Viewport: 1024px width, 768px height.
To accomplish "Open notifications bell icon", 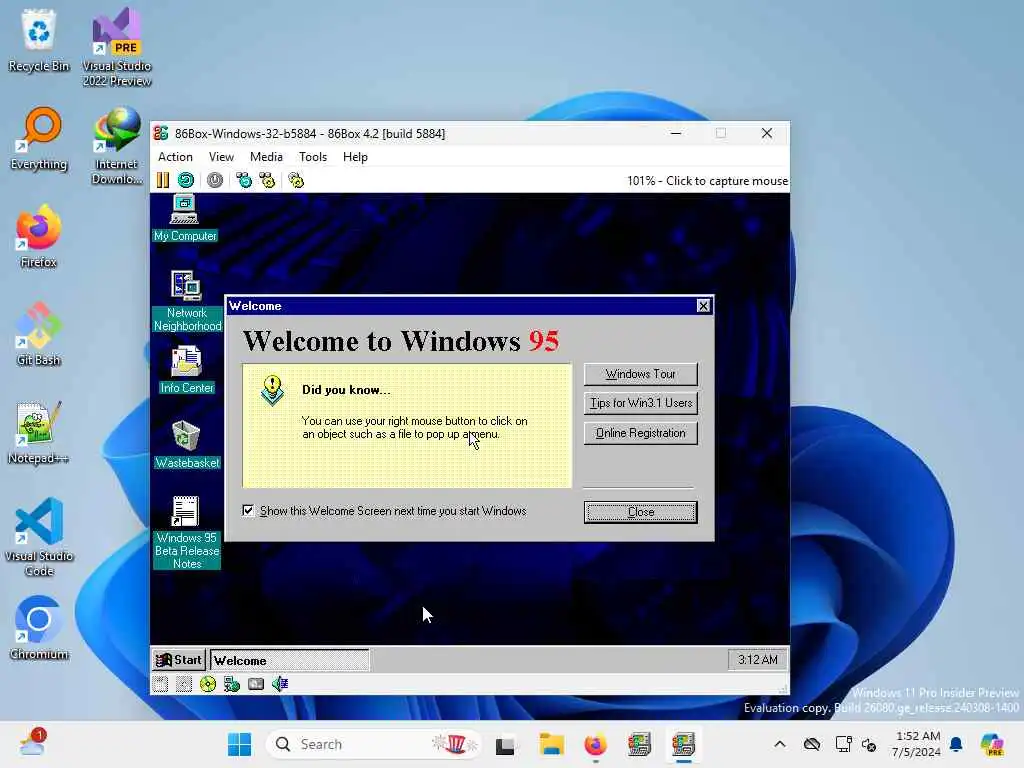I will [956, 744].
